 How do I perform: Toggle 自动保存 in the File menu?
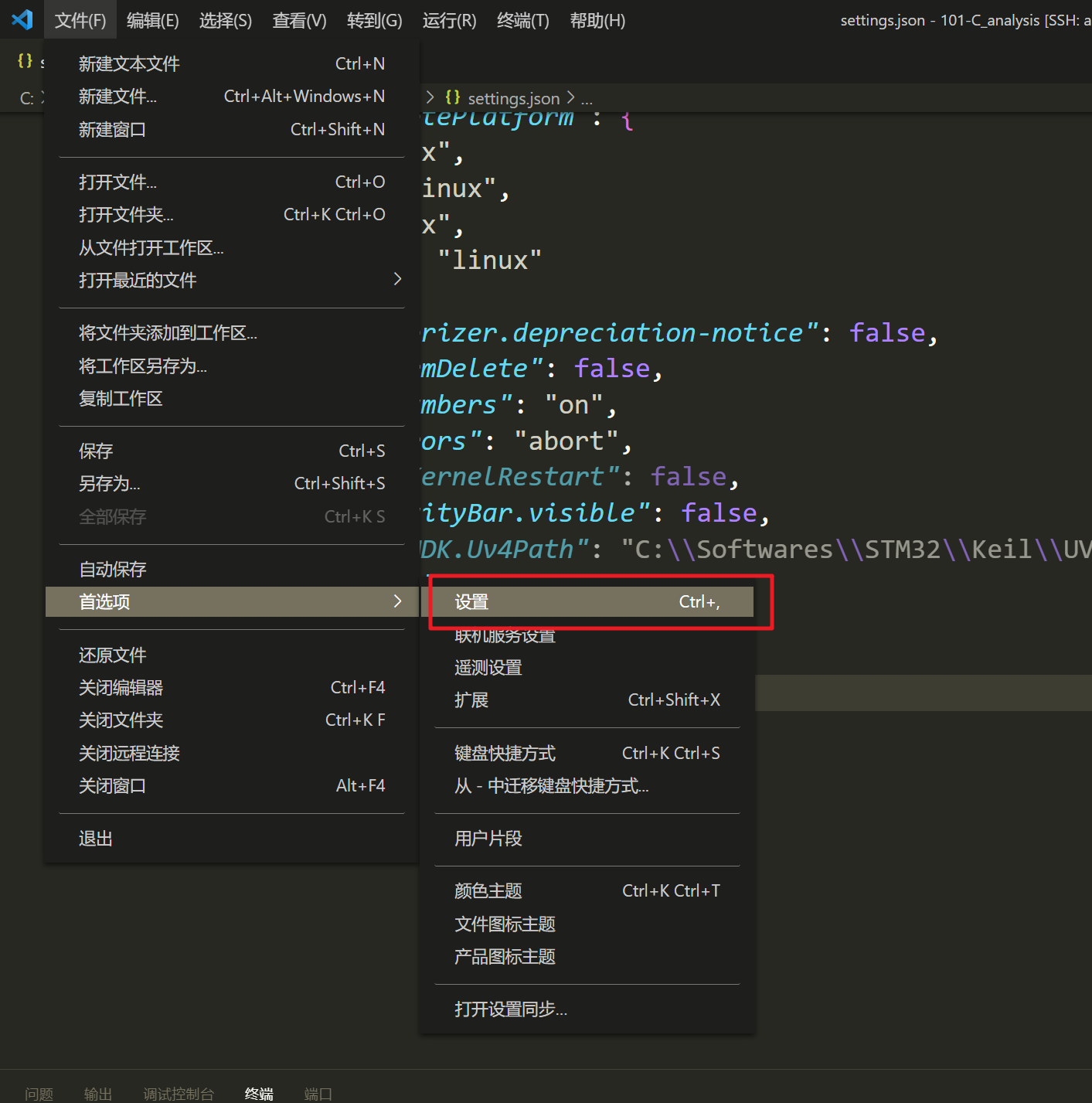pyautogui.click(x=232, y=569)
